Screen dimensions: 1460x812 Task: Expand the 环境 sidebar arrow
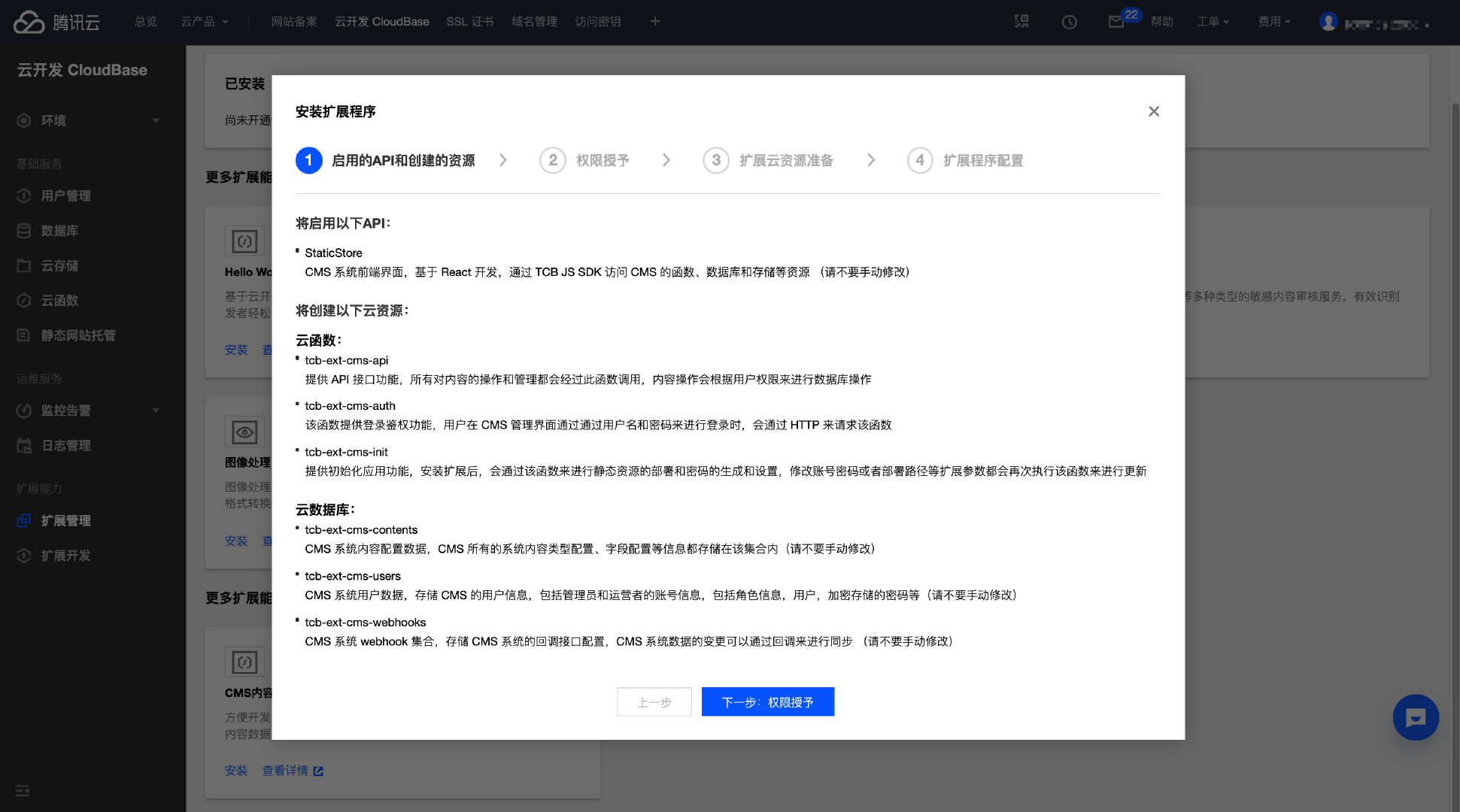156,120
